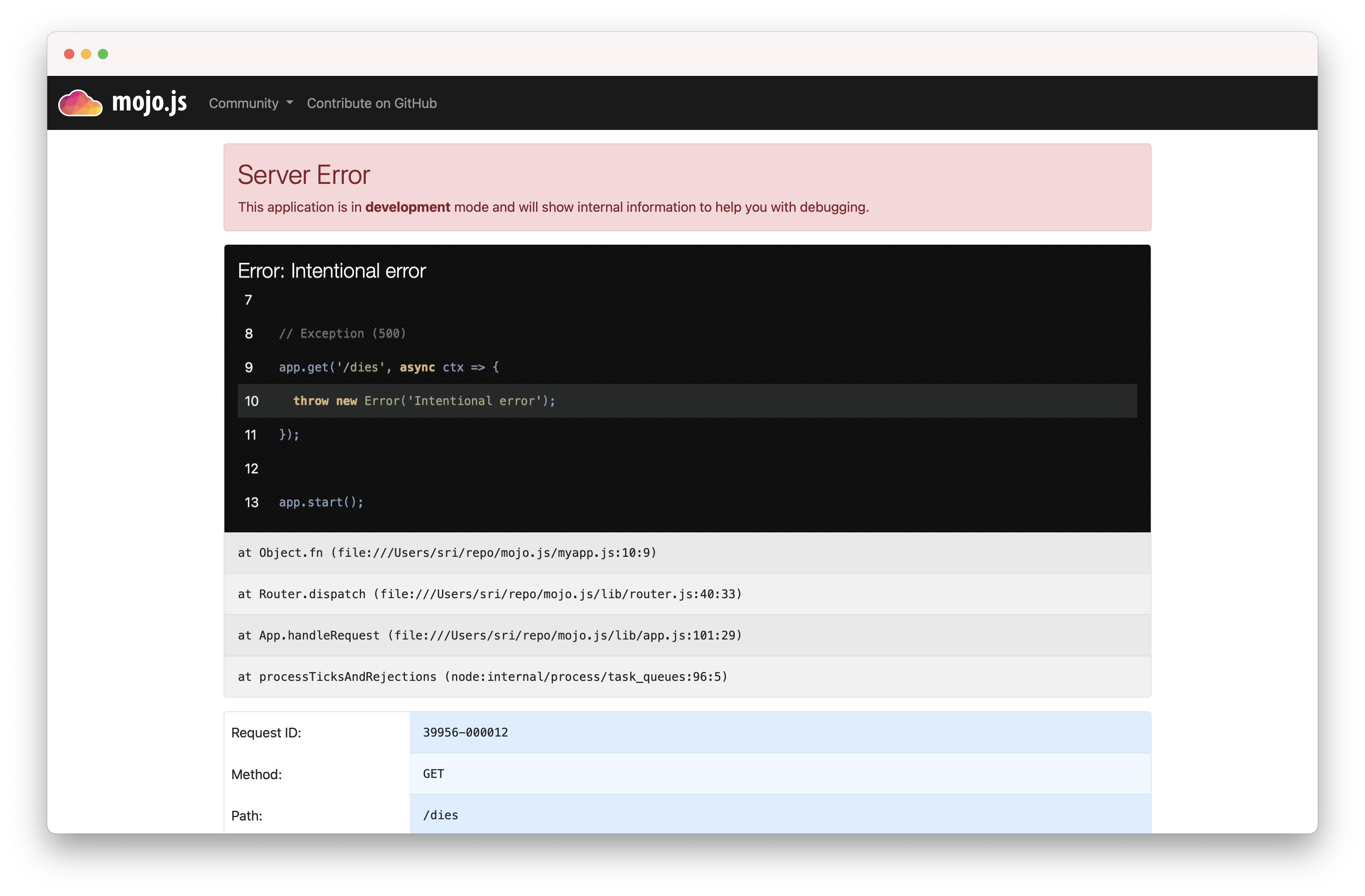Image resolution: width=1365 pixels, height=896 pixels.
Task: Click the Path value /dies
Action: pyautogui.click(x=440, y=815)
